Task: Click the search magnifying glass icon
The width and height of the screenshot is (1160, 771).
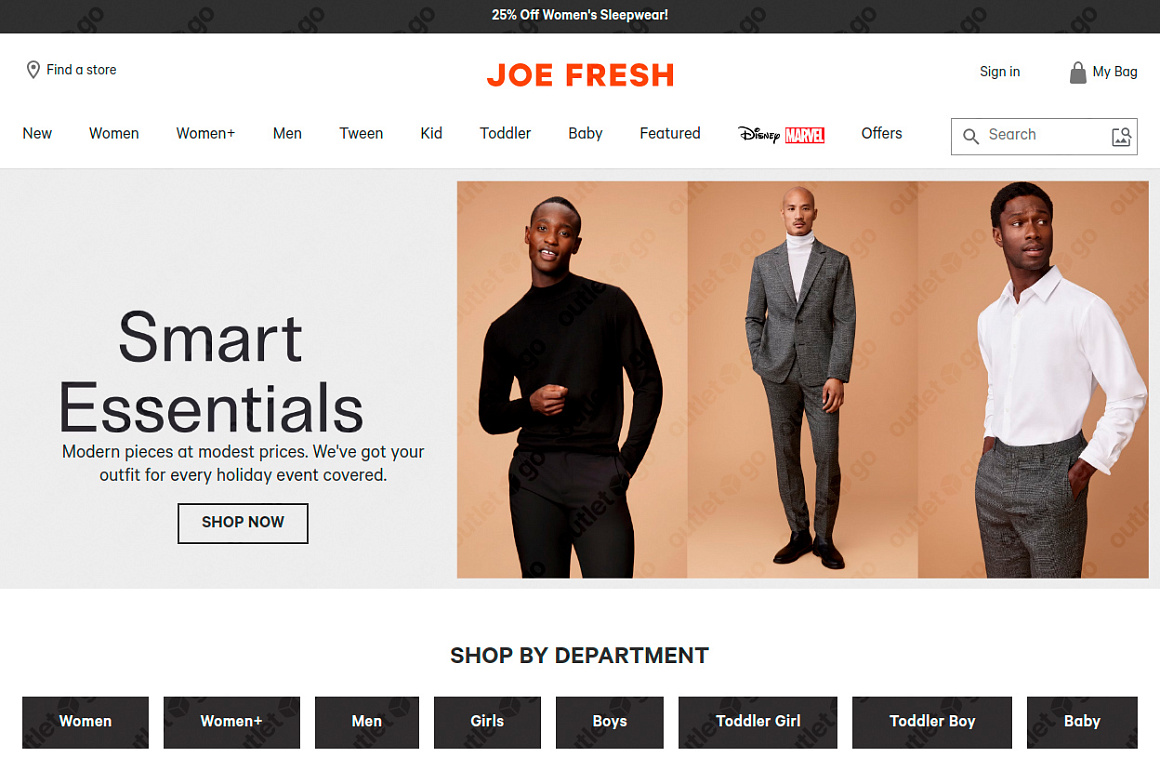Action: coord(971,136)
